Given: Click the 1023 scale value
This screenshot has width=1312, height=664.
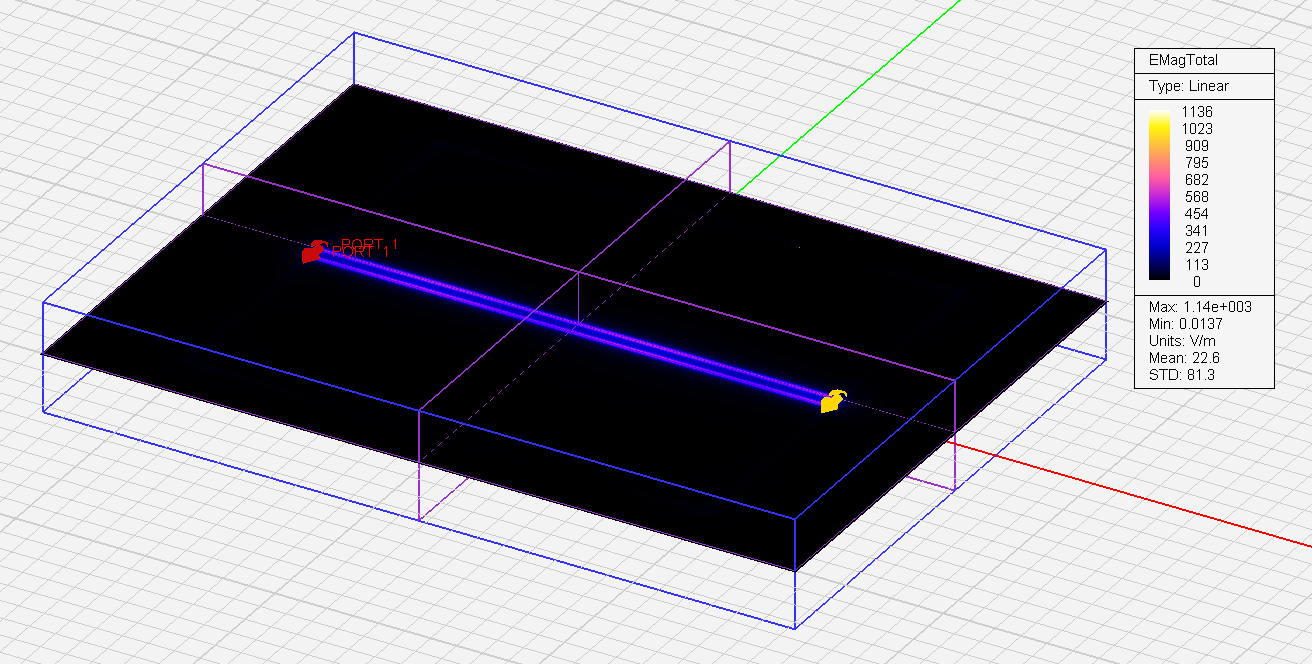Looking at the screenshot, I should tap(1197, 129).
